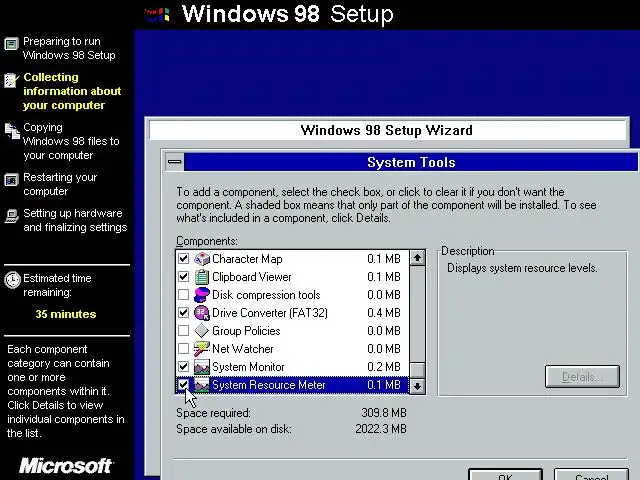This screenshot has width=640, height=480.
Task: Select the Drive Converter (FAT32) label
Action: click(x=270, y=313)
